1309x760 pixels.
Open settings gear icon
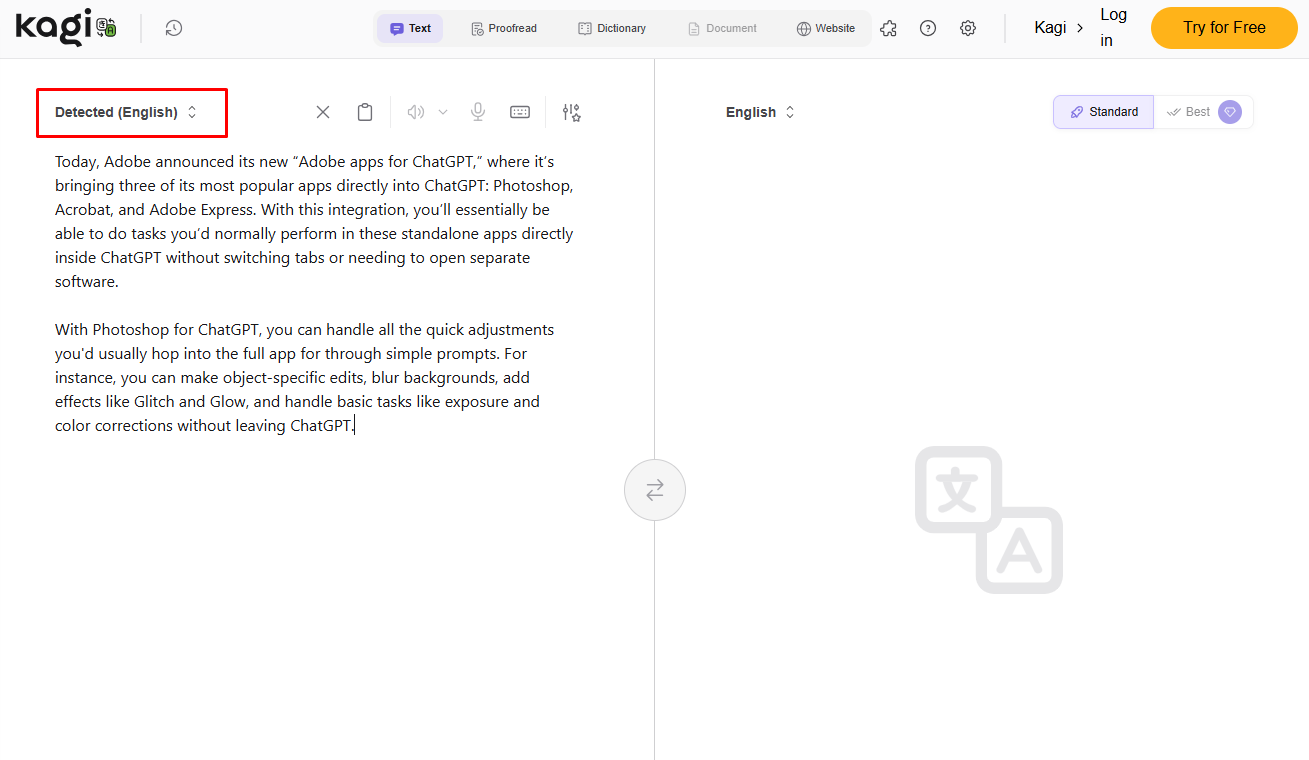(x=968, y=28)
